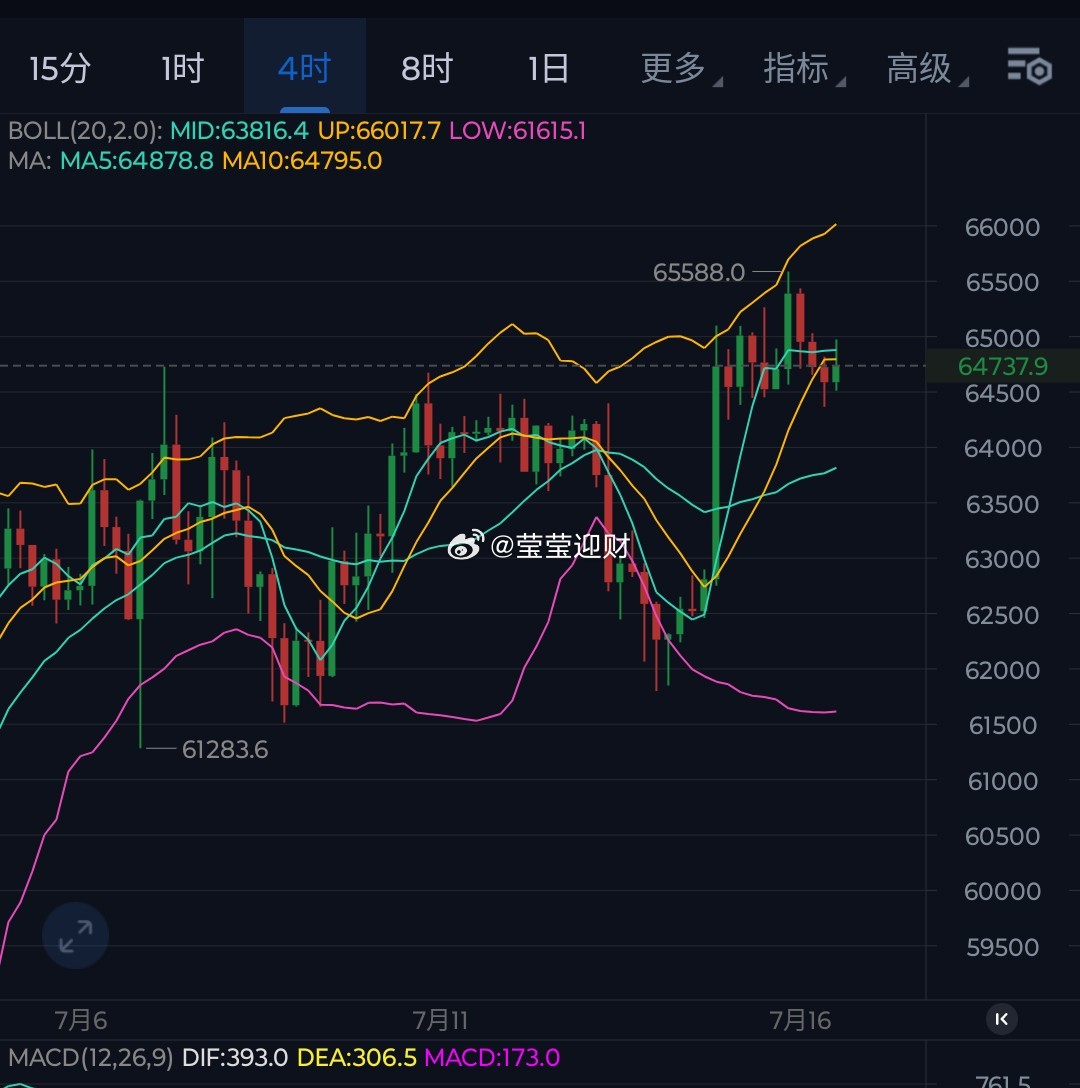Click the 7月11 date axis label

(x=440, y=1020)
